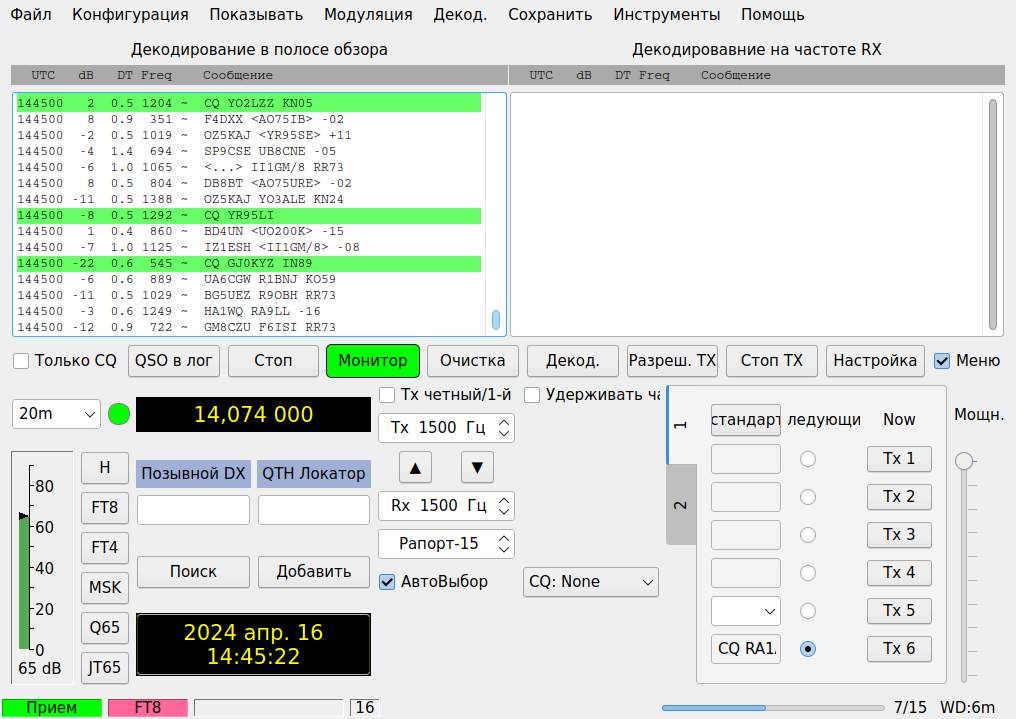The width and height of the screenshot is (1016, 719).
Task: Click the 14,074 000 frequency display
Action: [253, 415]
